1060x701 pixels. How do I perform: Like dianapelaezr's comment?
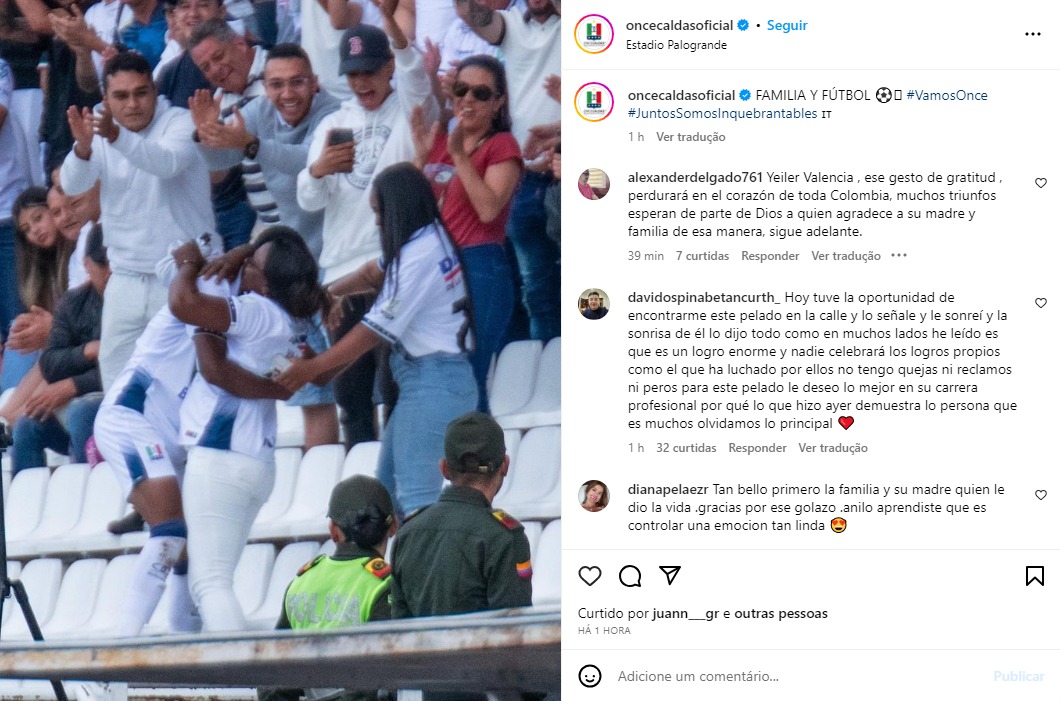(1041, 495)
